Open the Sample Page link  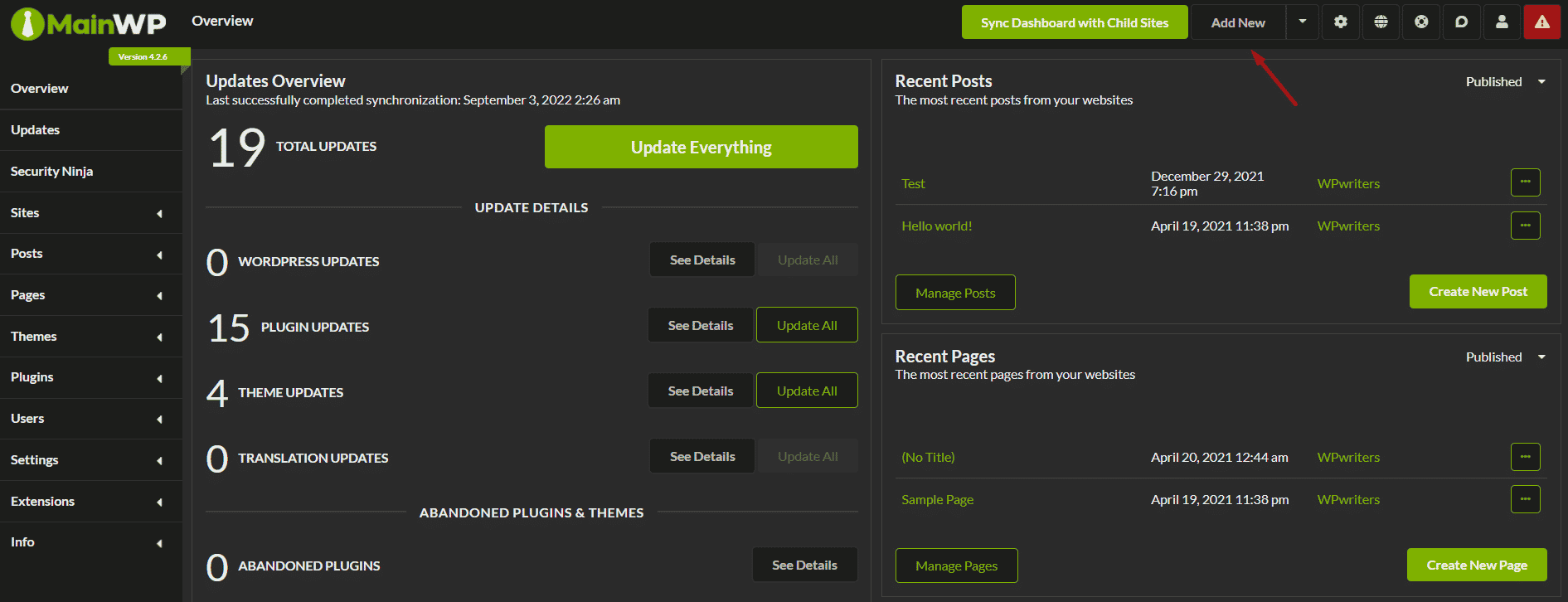tap(937, 499)
